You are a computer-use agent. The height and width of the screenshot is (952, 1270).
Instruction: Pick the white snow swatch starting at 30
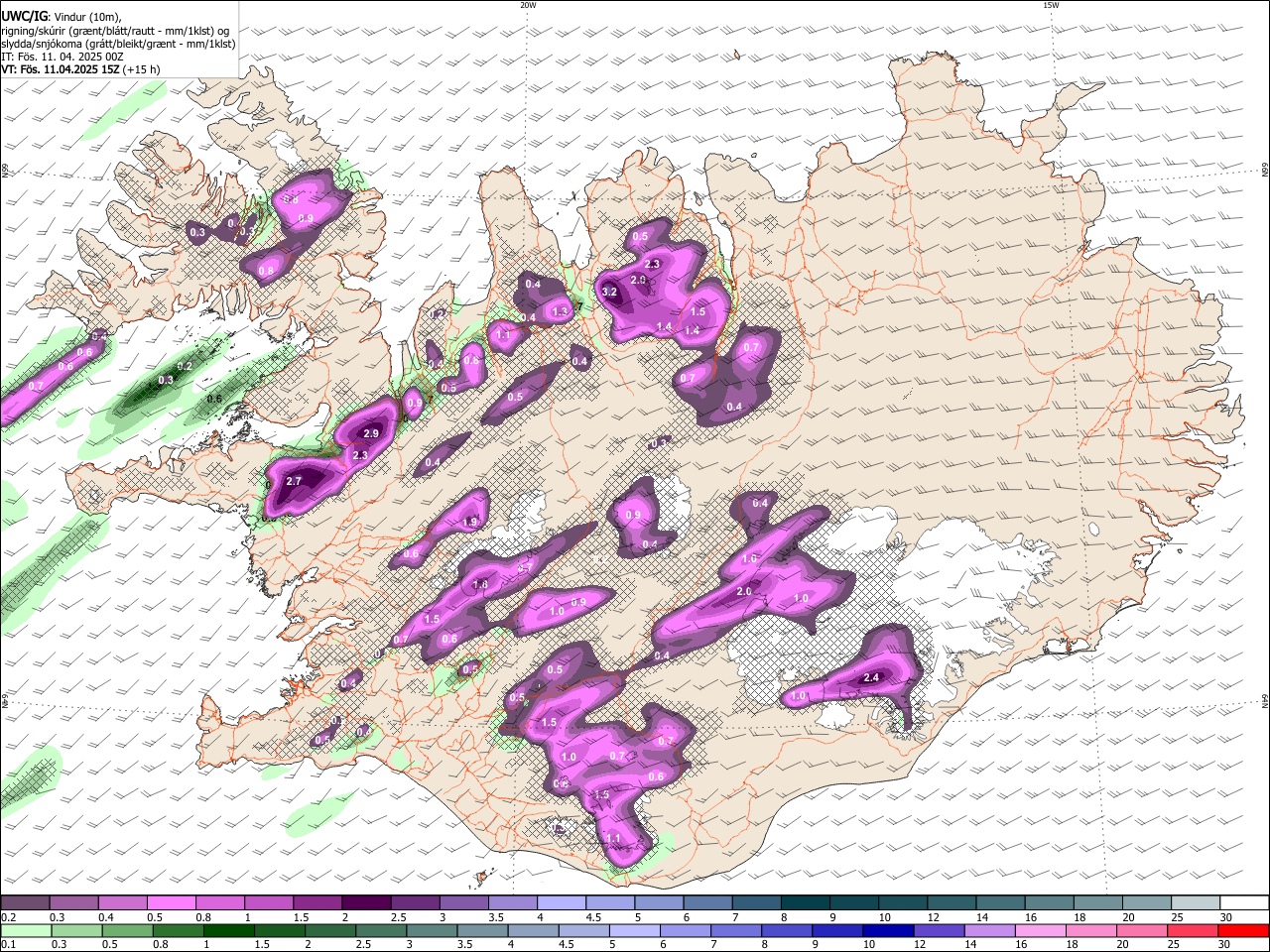pos(1245,903)
